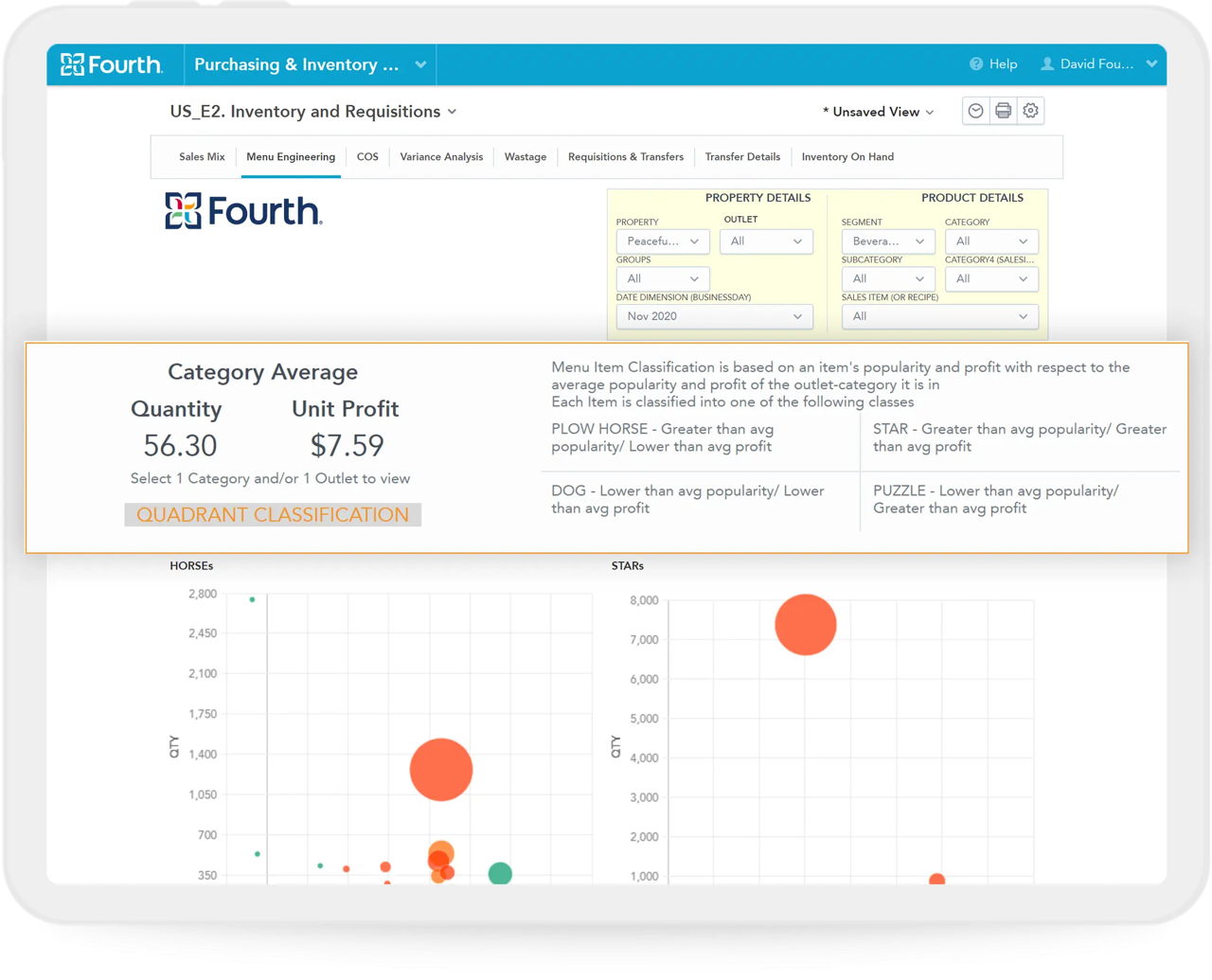Open the Inventory On Hand tab
1212x980 pixels.
click(x=847, y=157)
